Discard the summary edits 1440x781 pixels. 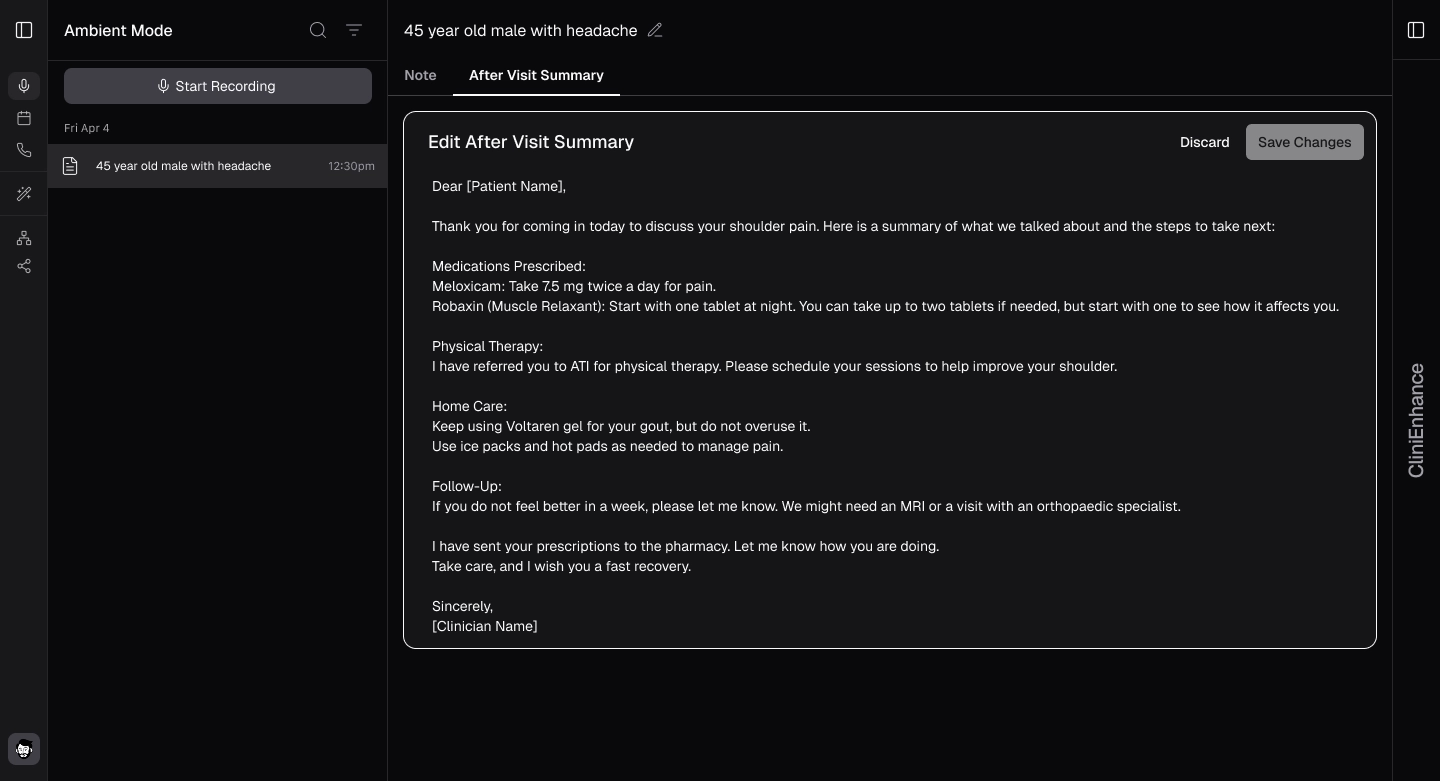click(x=1204, y=142)
